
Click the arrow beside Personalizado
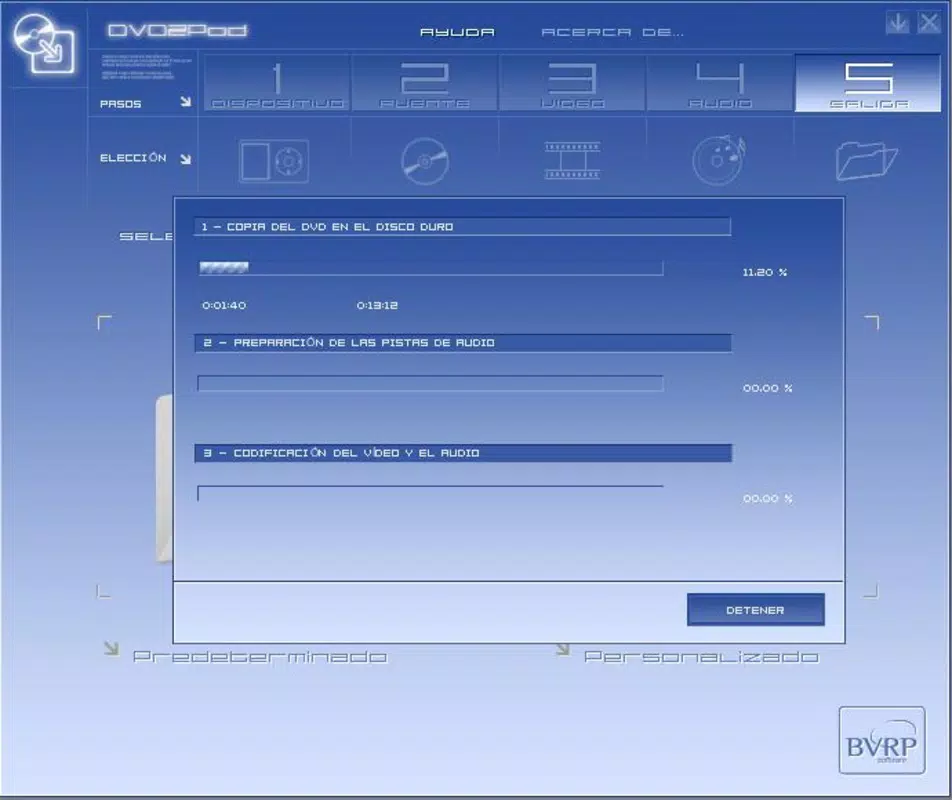click(563, 649)
